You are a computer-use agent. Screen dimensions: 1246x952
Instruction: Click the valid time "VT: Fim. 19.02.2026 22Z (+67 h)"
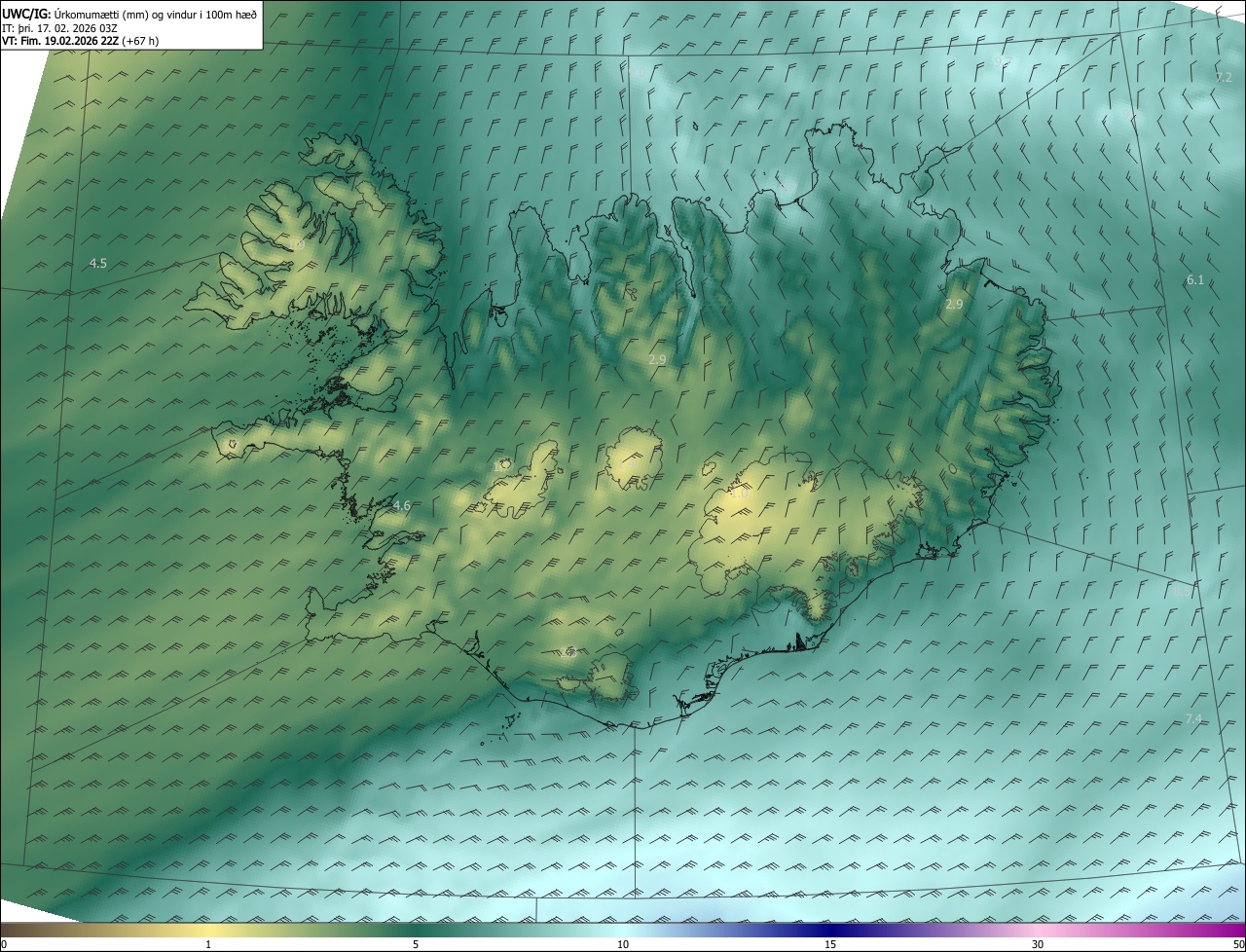coord(81,41)
